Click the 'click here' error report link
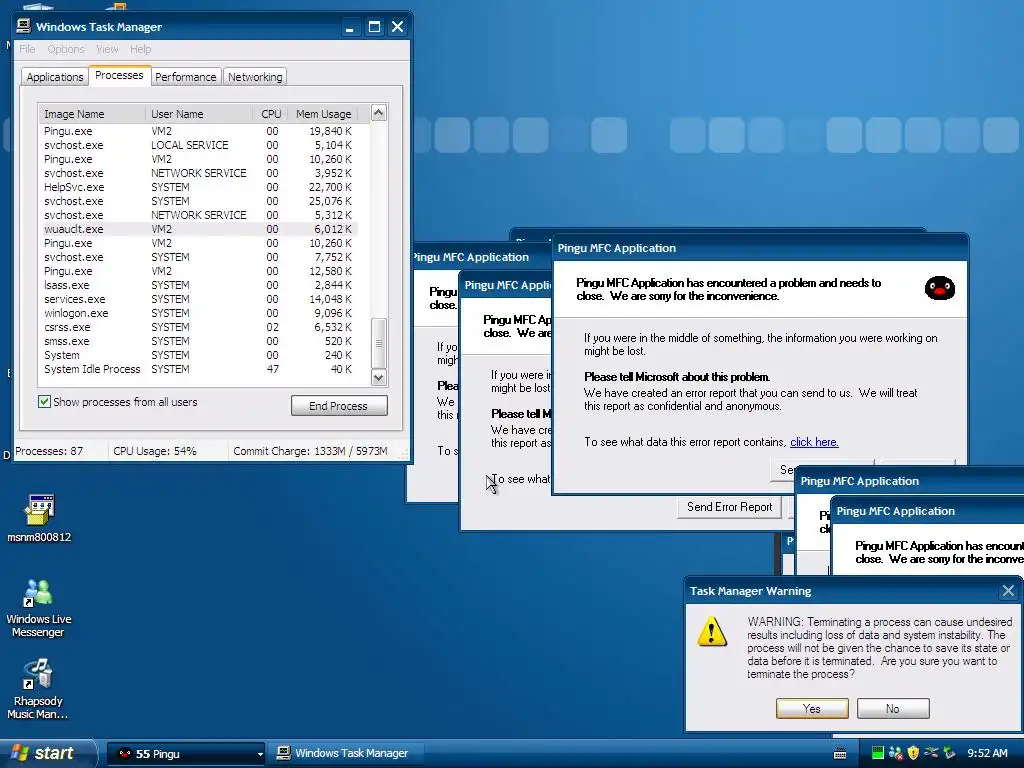 pyautogui.click(x=814, y=442)
